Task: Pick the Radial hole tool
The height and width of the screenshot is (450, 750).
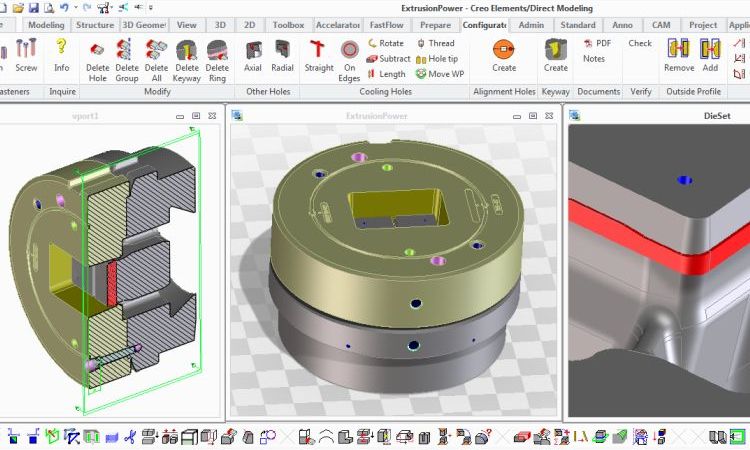Action: pyautogui.click(x=282, y=56)
